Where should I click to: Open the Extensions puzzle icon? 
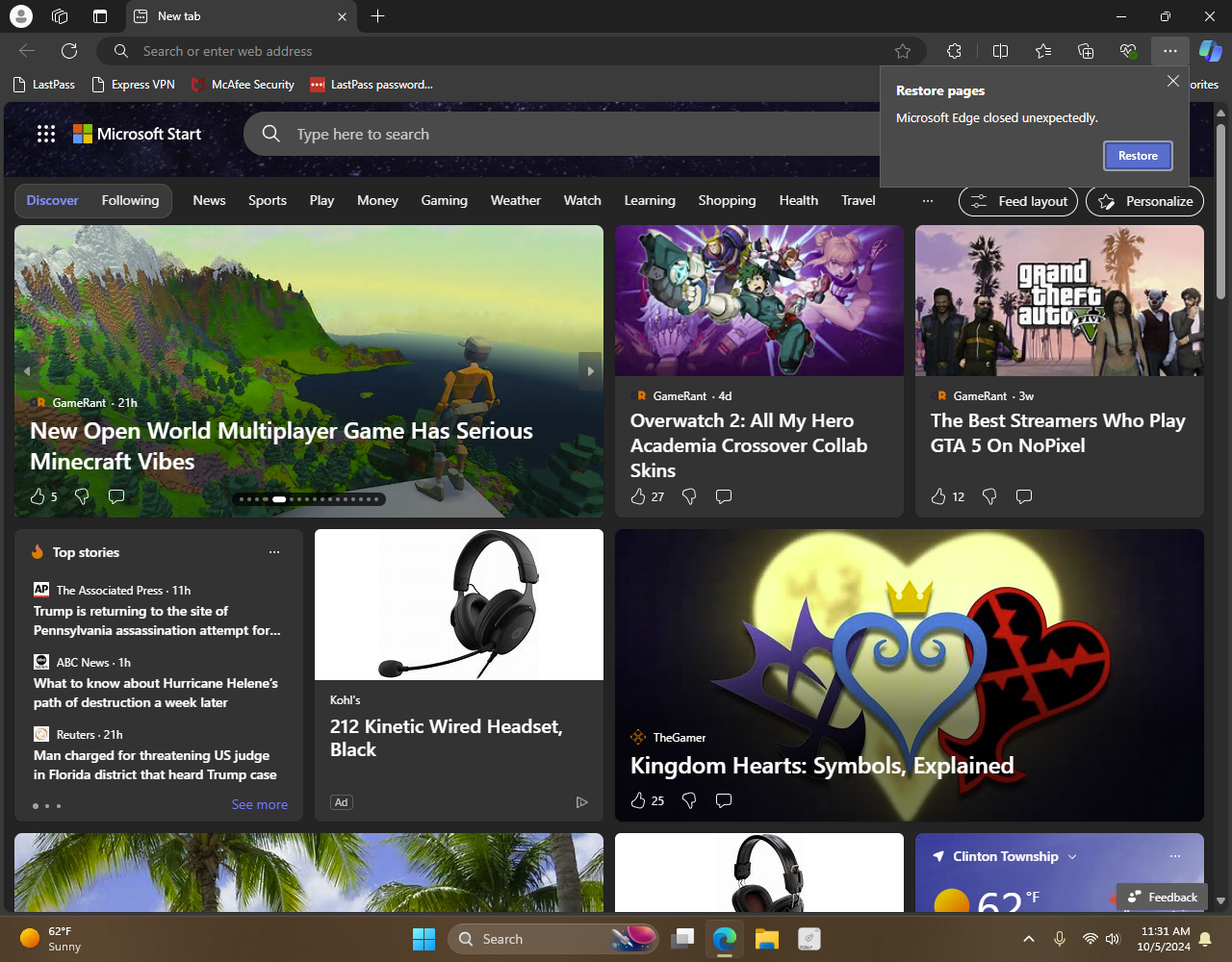coord(954,51)
